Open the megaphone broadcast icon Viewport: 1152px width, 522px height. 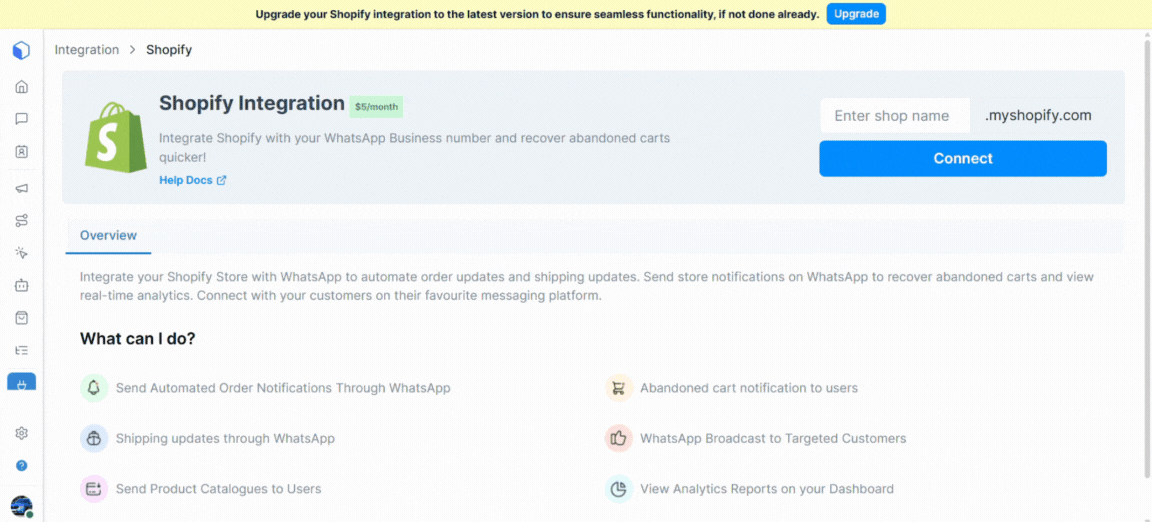pos(21,188)
